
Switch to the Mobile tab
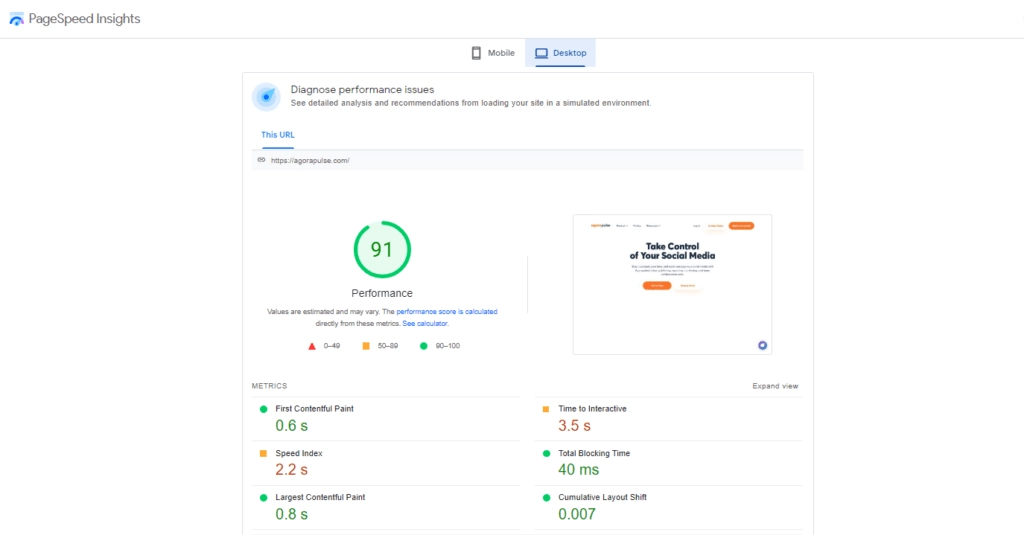[493, 53]
